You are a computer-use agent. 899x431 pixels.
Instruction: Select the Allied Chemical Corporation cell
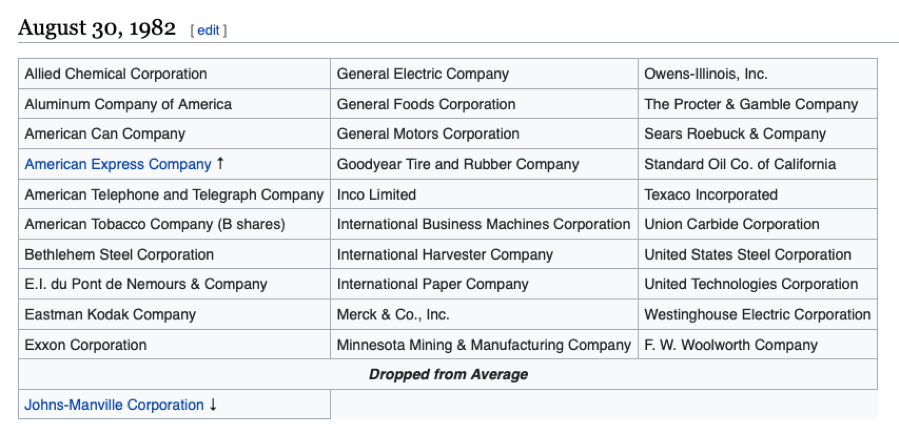(x=116, y=74)
